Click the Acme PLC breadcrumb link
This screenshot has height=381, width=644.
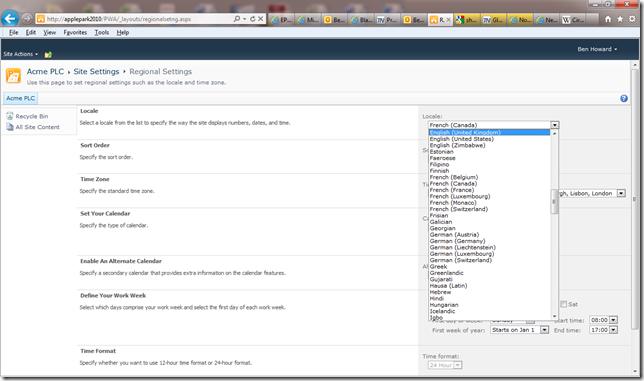tap(45, 71)
